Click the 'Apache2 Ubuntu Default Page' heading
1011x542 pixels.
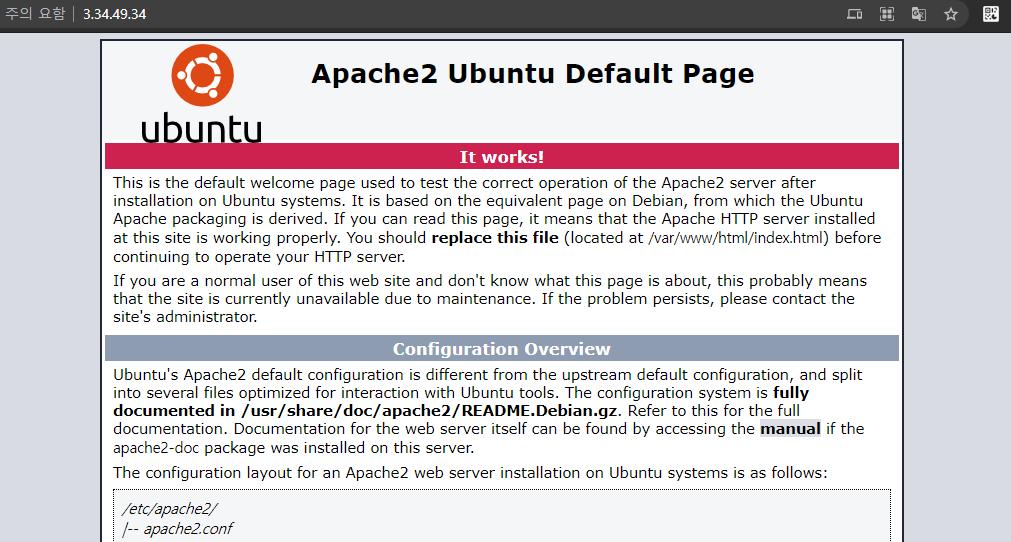533,73
